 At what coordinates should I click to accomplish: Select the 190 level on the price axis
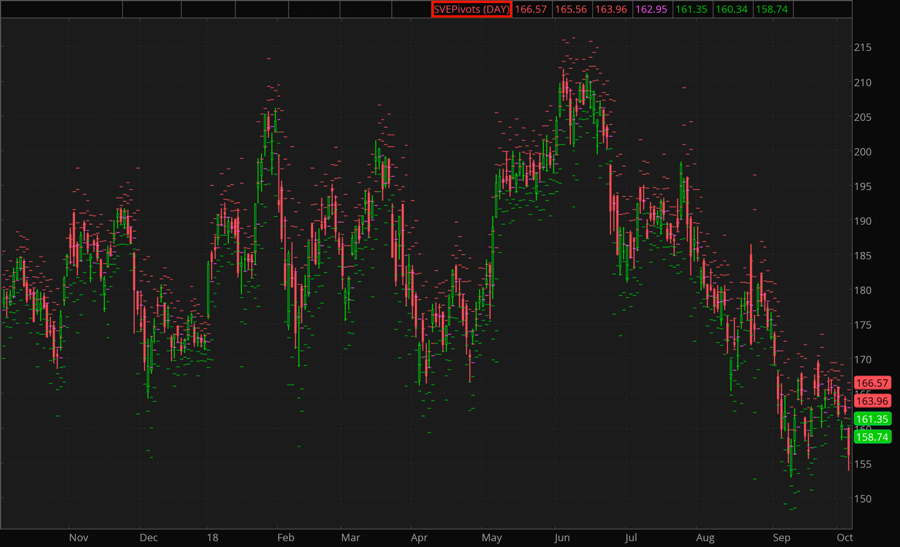pyautogui.click(x=863, y=221)
